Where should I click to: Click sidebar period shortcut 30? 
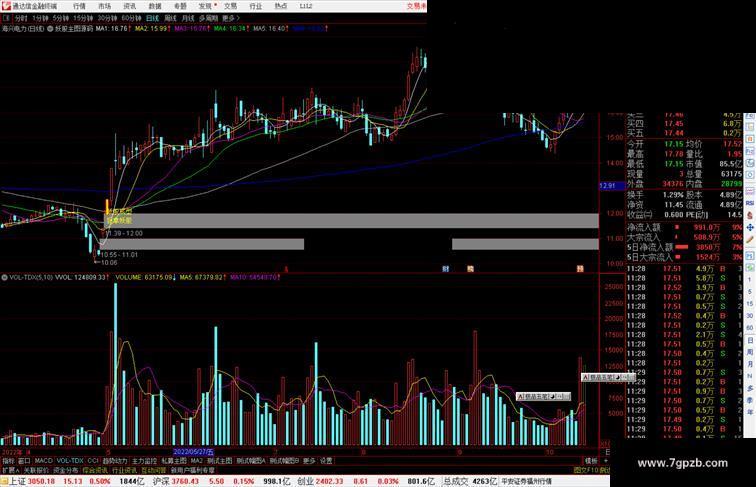tap(750, 316)
